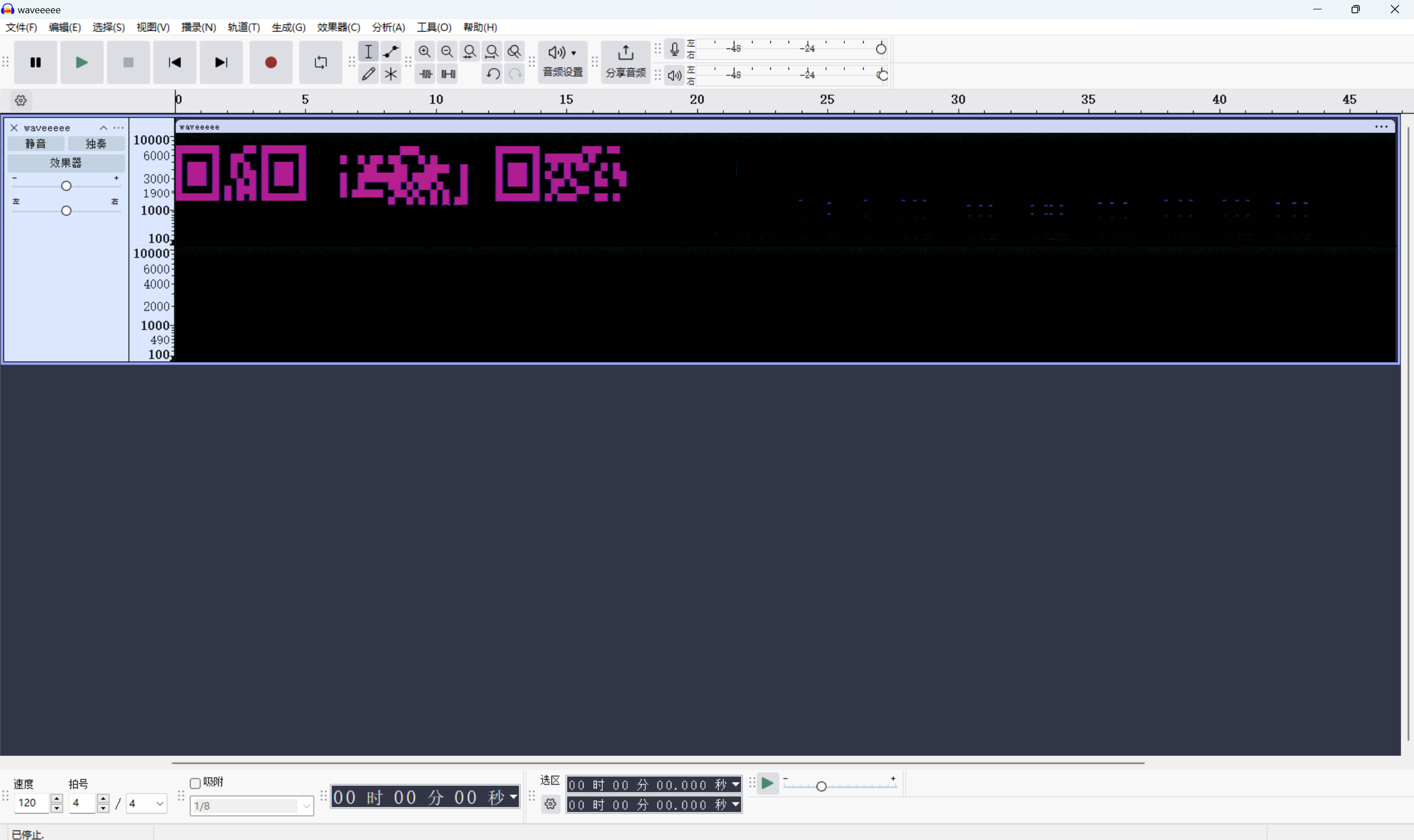This screenshot has height=840, width=1414.
Task: Zoom in on the timeline
Action: point(424,51)
